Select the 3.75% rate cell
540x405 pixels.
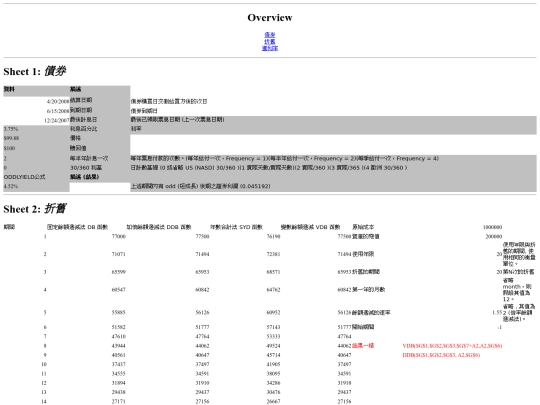point(11,129)
